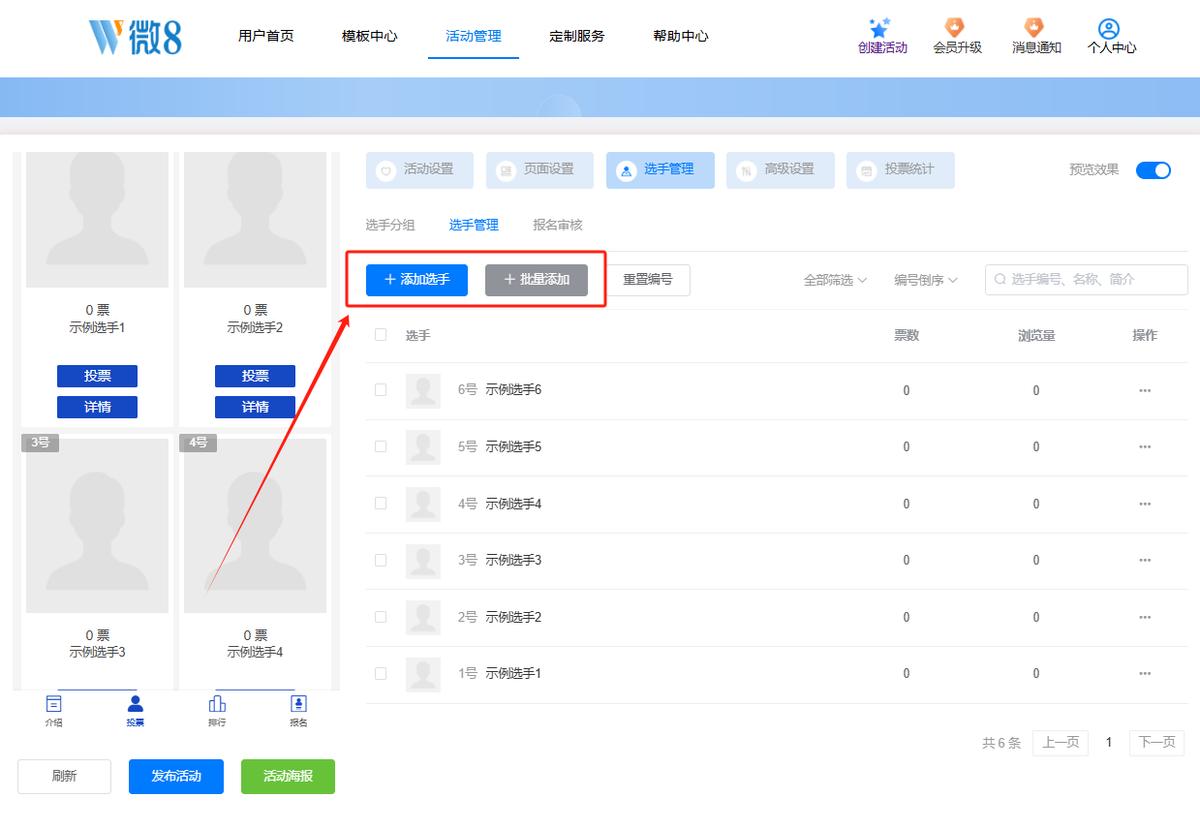This screenshot has width=1200, height=826.
Task: Switch to 投票统计 tab
Action: point(900,170)
